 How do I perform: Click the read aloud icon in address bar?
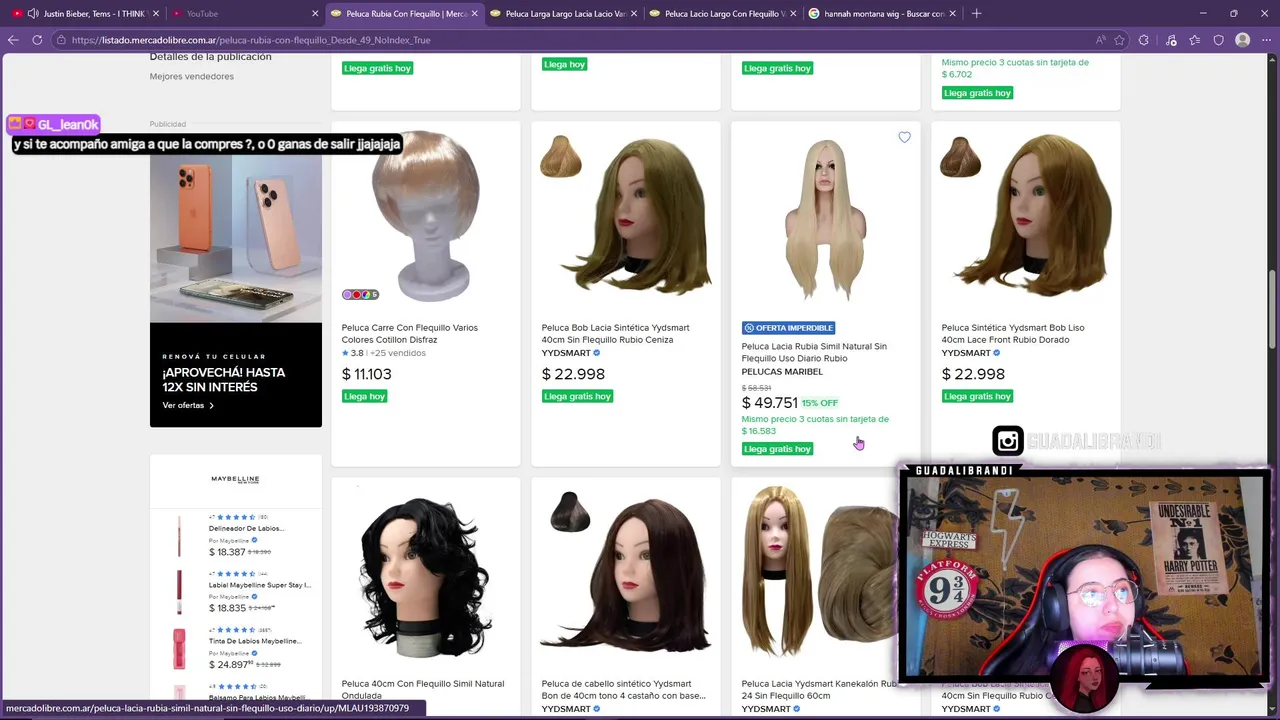(x=1100, y=40)
